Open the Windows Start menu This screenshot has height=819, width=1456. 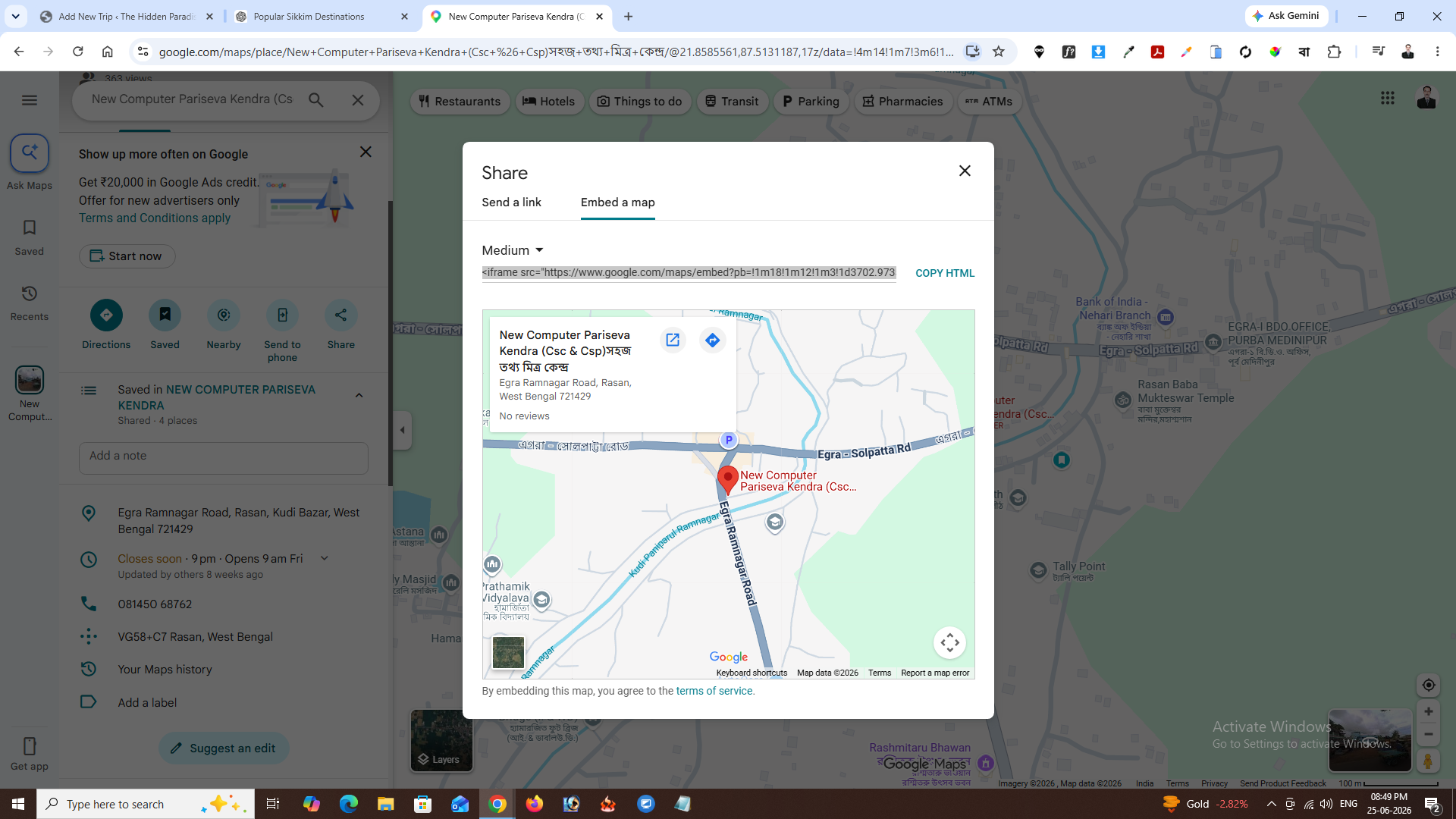pos(18,804)
